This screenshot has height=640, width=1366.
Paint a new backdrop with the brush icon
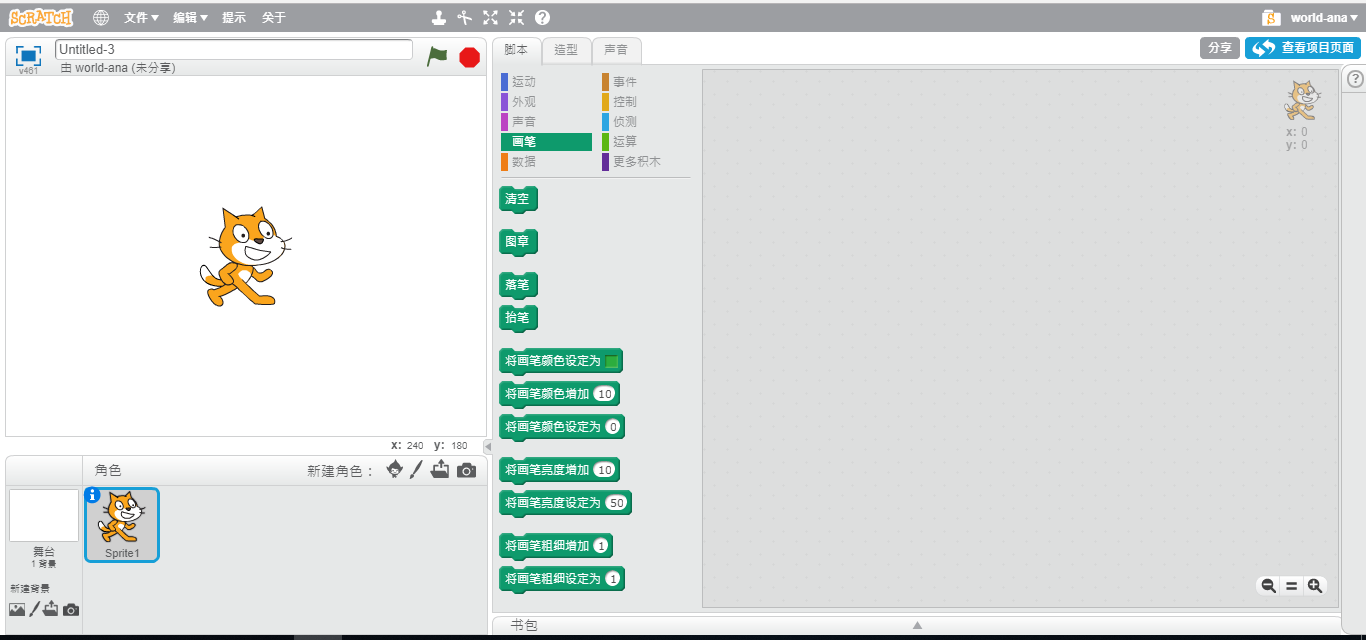(x=34, y=609)
